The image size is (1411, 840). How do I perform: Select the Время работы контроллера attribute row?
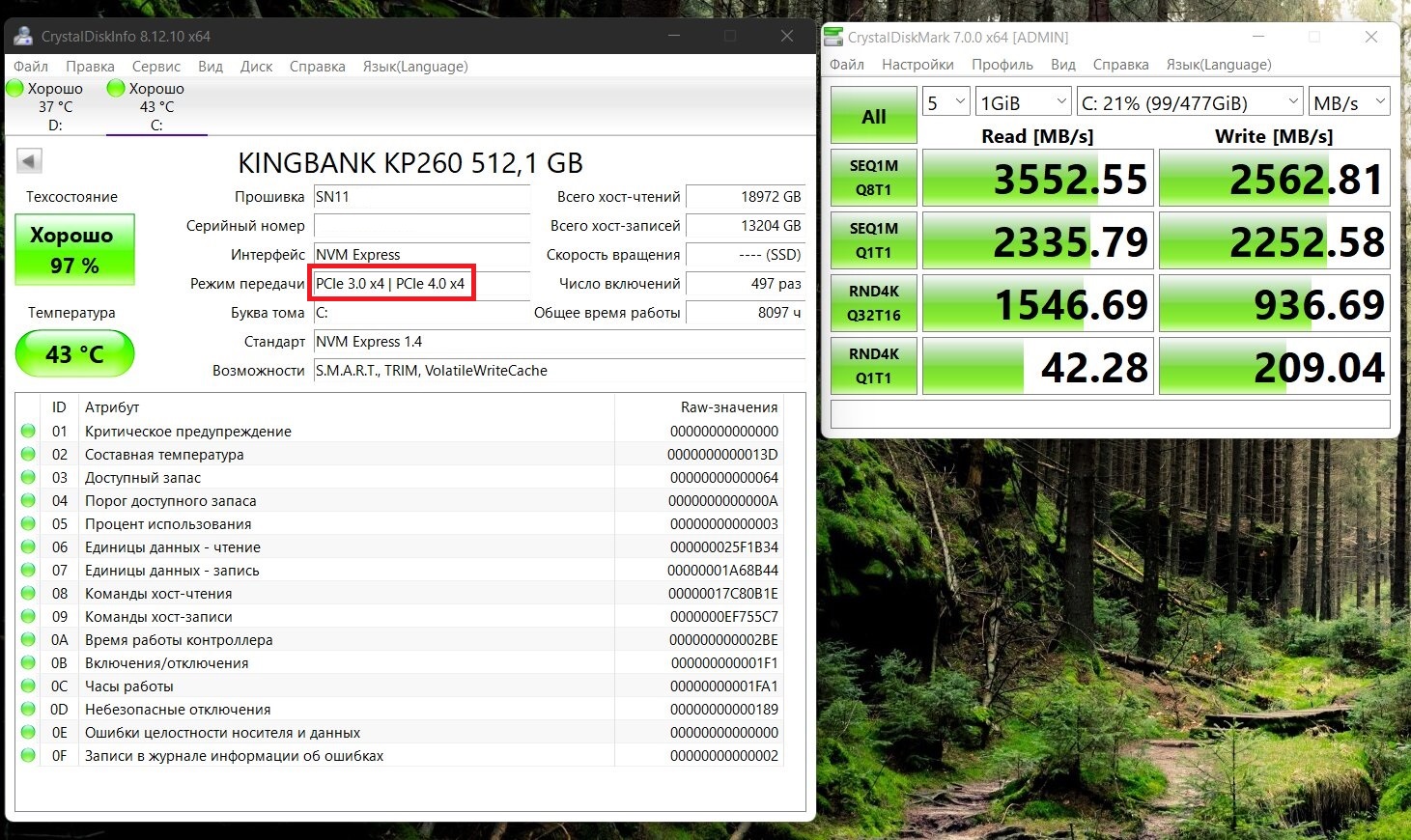click(400, 639)
